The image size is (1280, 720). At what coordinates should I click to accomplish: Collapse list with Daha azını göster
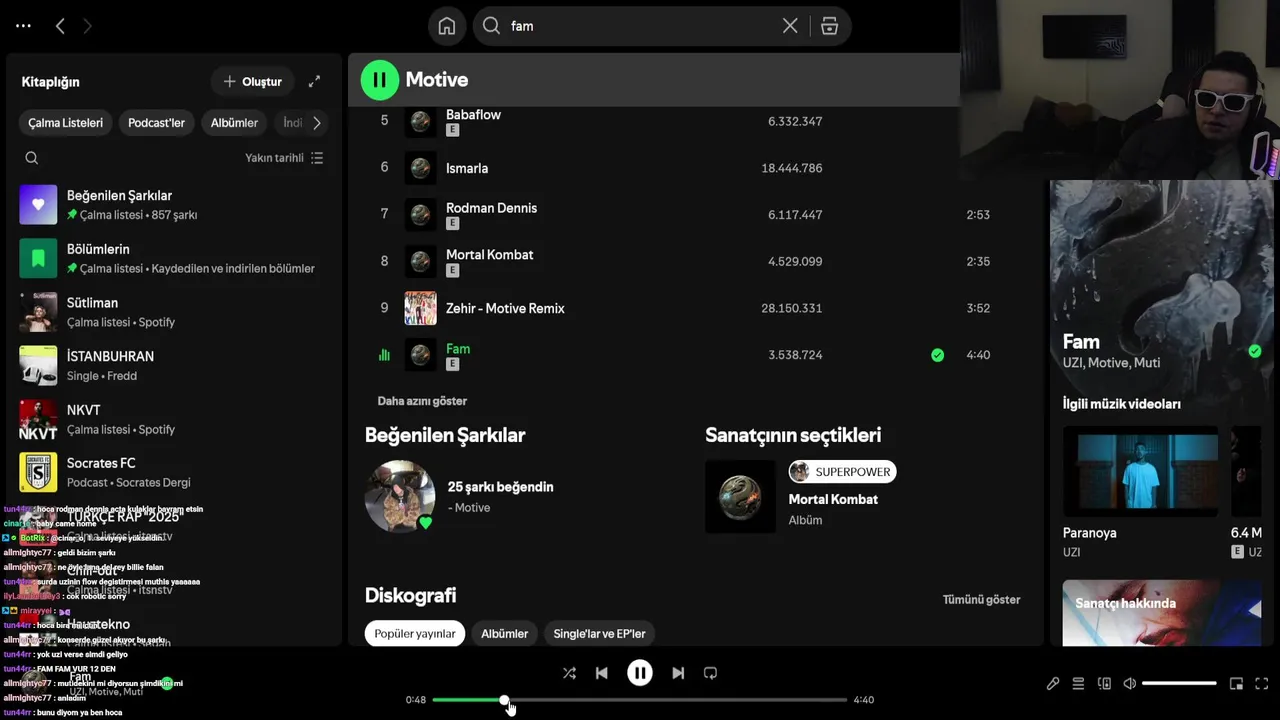[422, 401]
